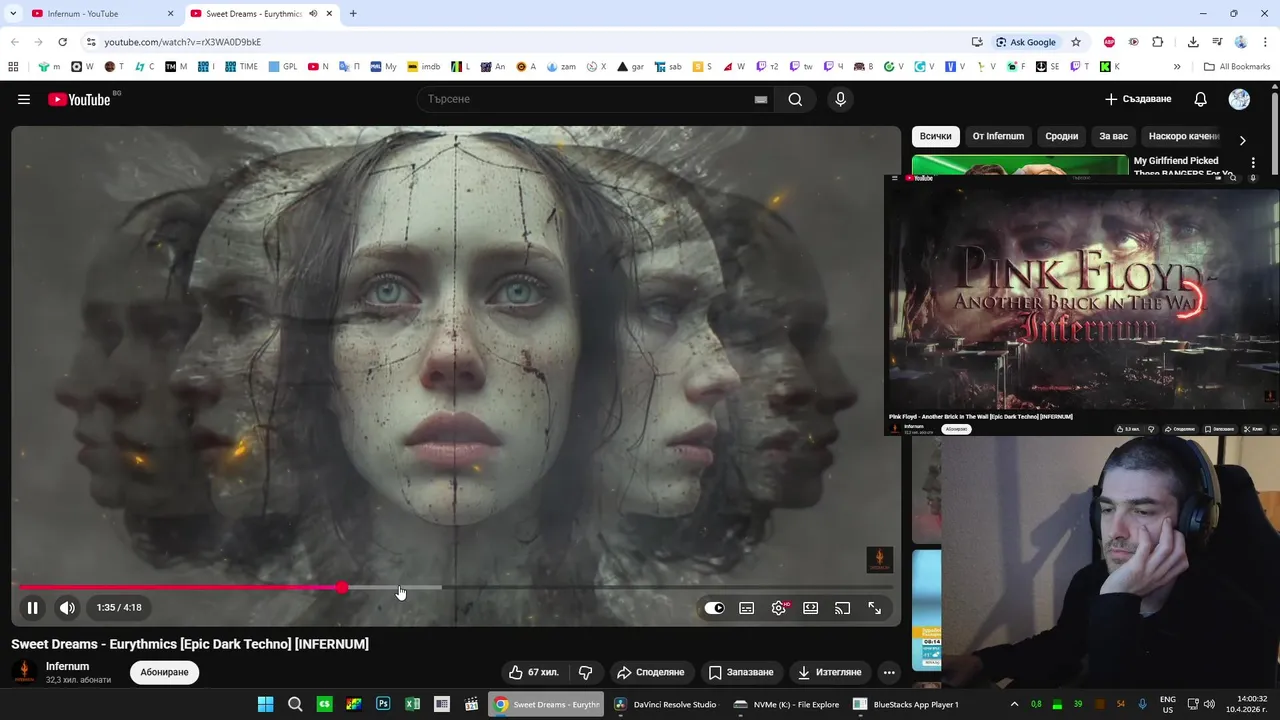
Task: Show more filter chips with the right arrow
Action: coord(1242,140)
